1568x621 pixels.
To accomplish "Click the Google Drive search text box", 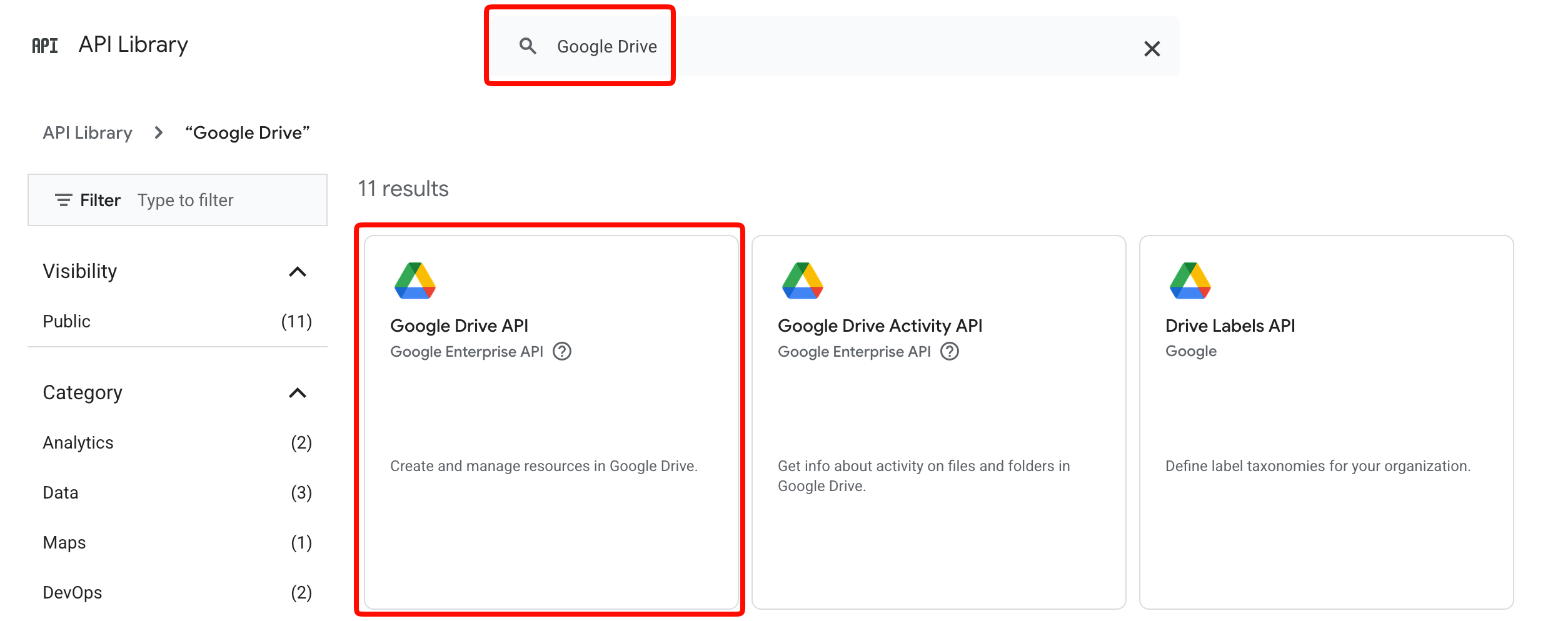I will (x=813, y=47).
